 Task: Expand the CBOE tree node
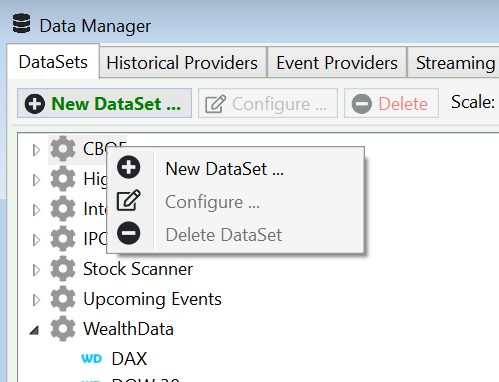pyautogui.click(x=36, y=150)
